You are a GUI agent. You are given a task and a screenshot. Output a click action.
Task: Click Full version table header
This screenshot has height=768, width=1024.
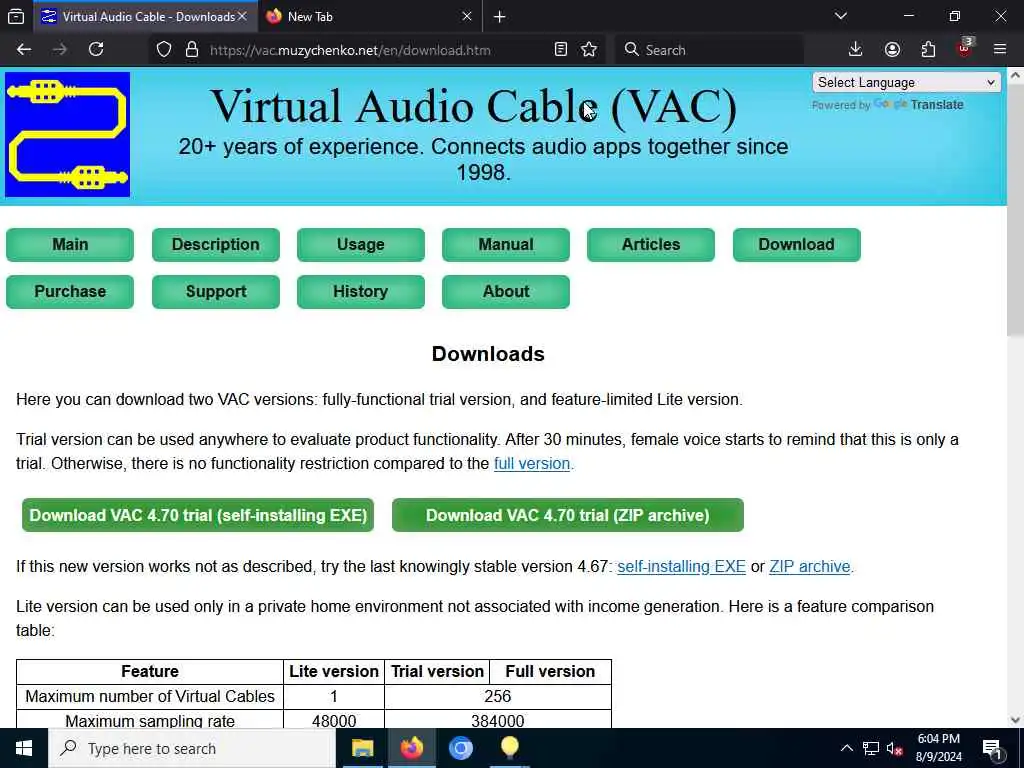(550, 672)
